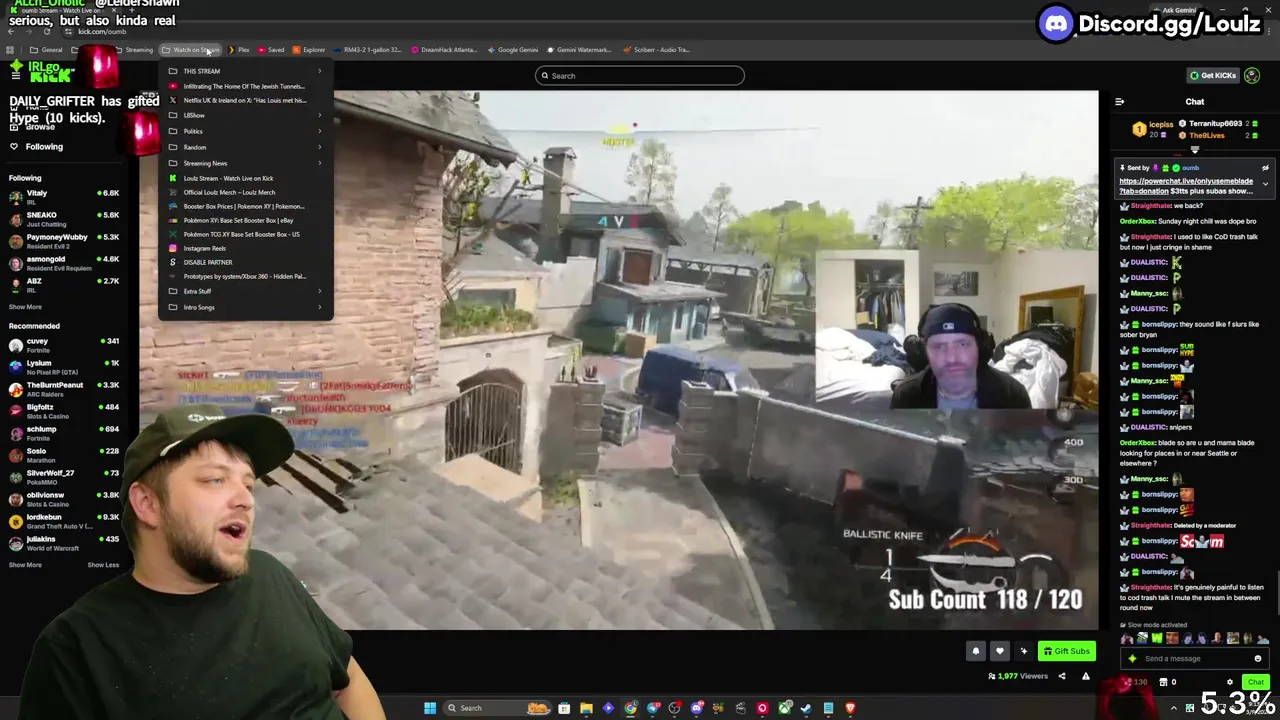The width and height of the screenshot is (1280, 720).
Task: Collapse the chat panel with the arrow icon
Action: (x=1119, y=101)
